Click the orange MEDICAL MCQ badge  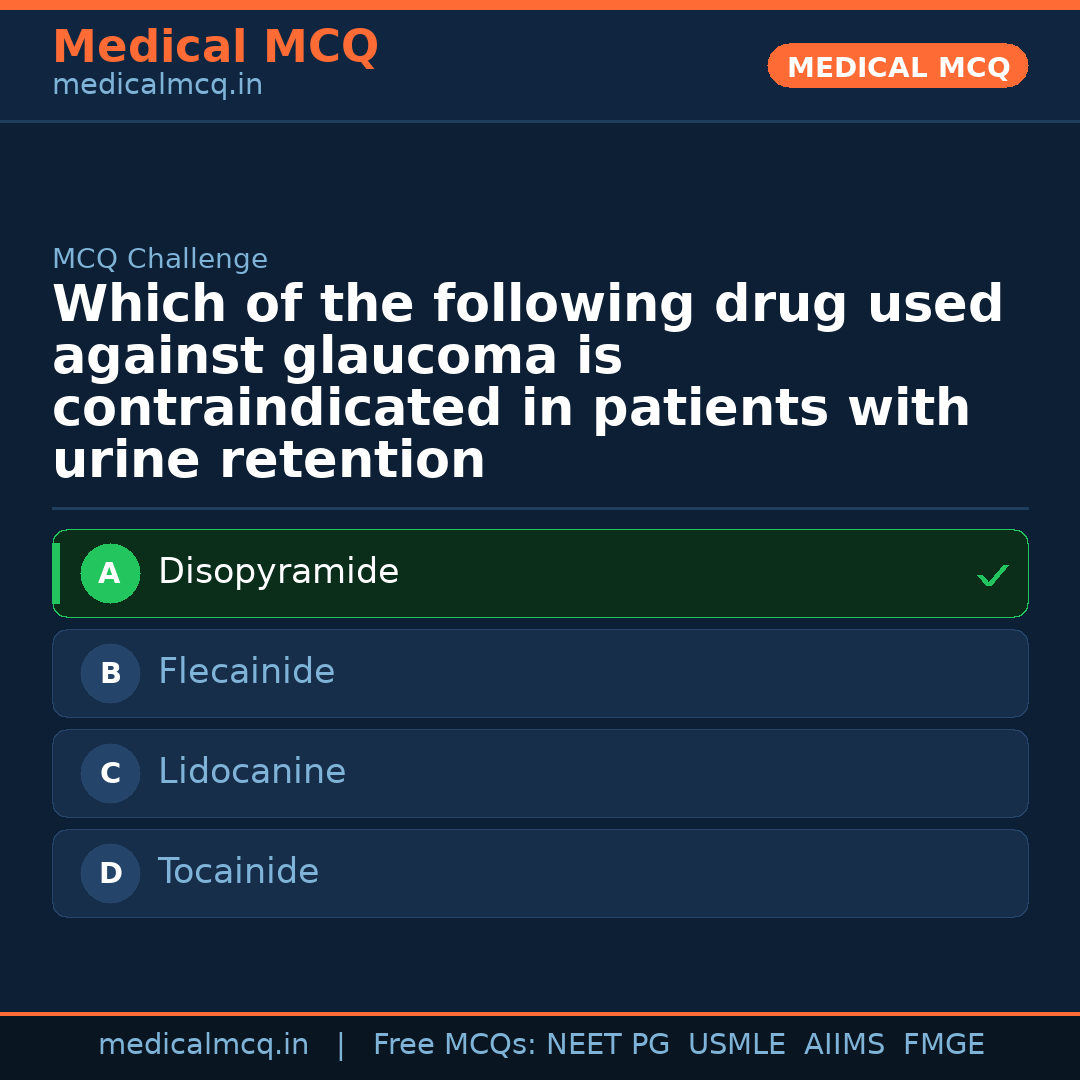[898, 66]
